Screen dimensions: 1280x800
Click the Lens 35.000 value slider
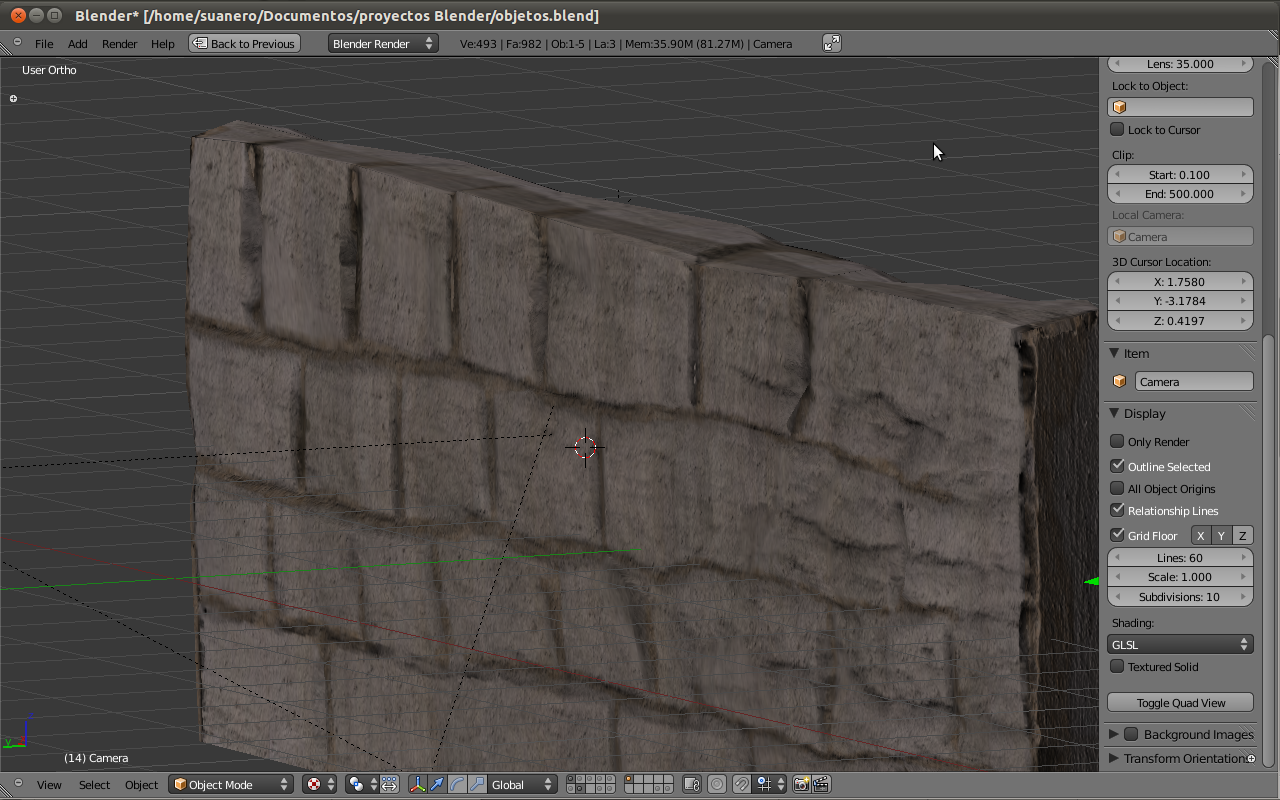click(x=1180, y=63)
